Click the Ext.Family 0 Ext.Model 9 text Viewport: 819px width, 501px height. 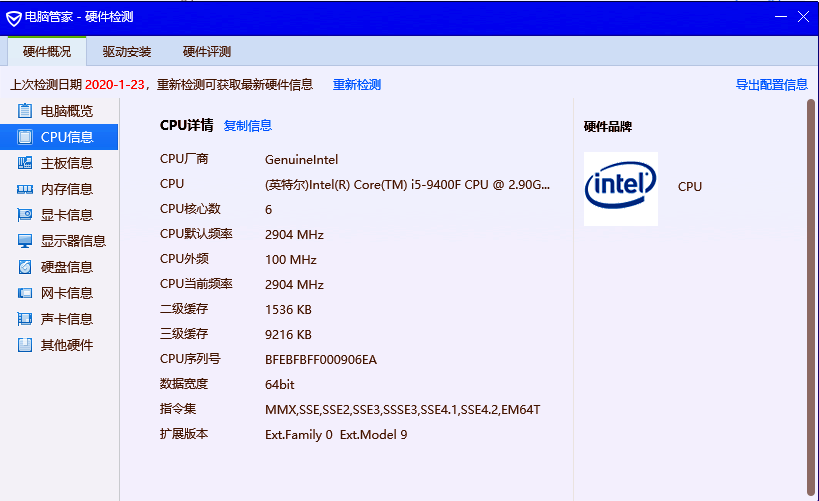point(336,435)
